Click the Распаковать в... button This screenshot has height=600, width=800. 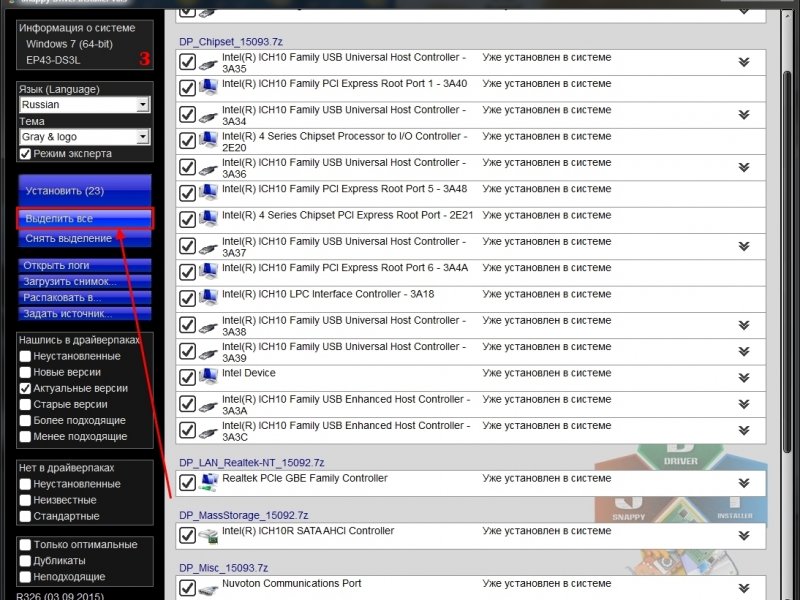coord(85,297)
